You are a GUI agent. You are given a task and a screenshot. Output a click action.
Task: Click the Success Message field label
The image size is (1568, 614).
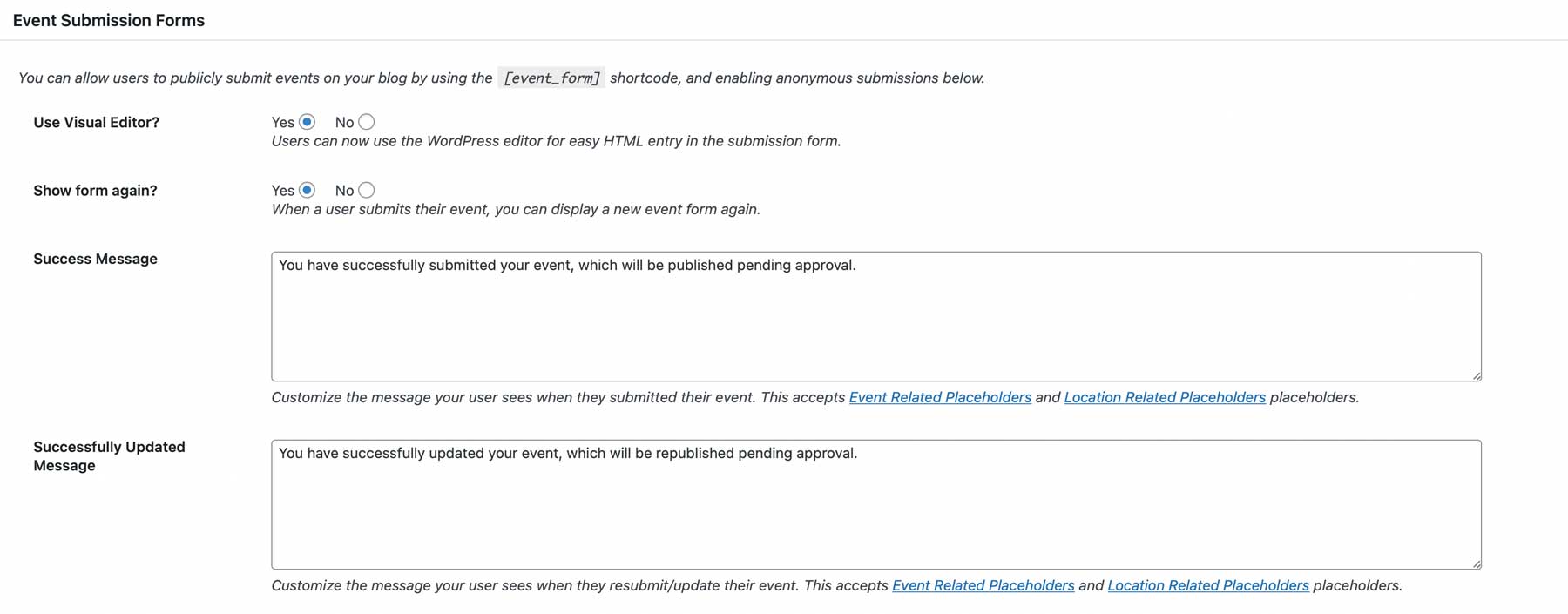tap(95, 259)
